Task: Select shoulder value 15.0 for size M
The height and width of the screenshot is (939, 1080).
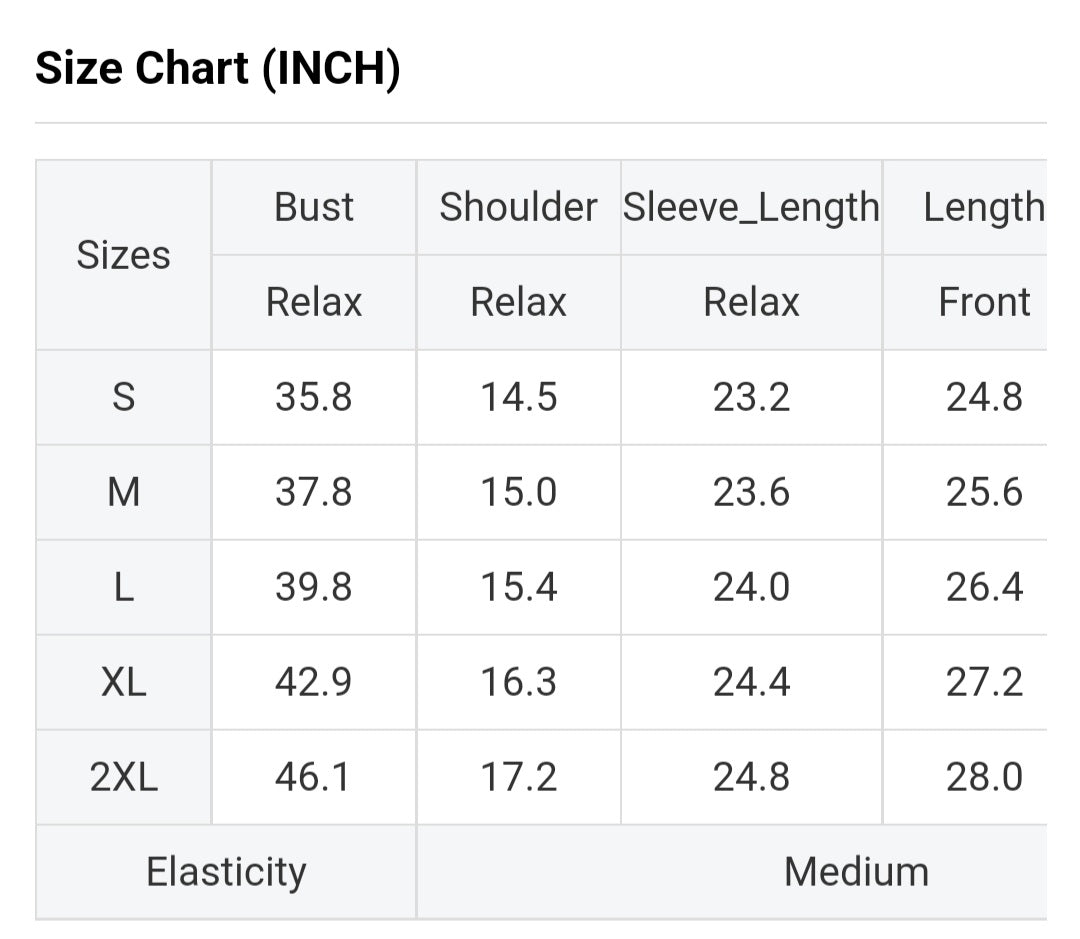Action: [518, 492]
